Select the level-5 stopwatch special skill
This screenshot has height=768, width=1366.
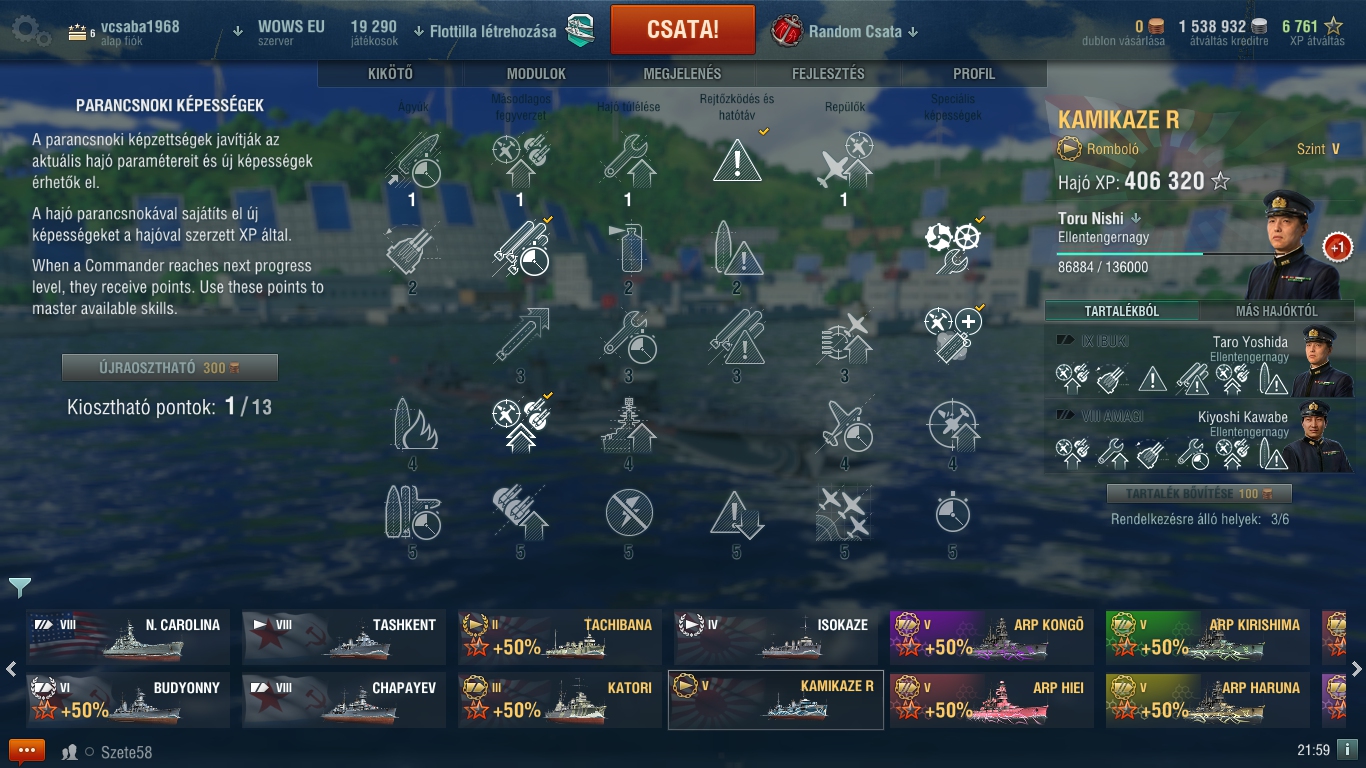(952, 513)
